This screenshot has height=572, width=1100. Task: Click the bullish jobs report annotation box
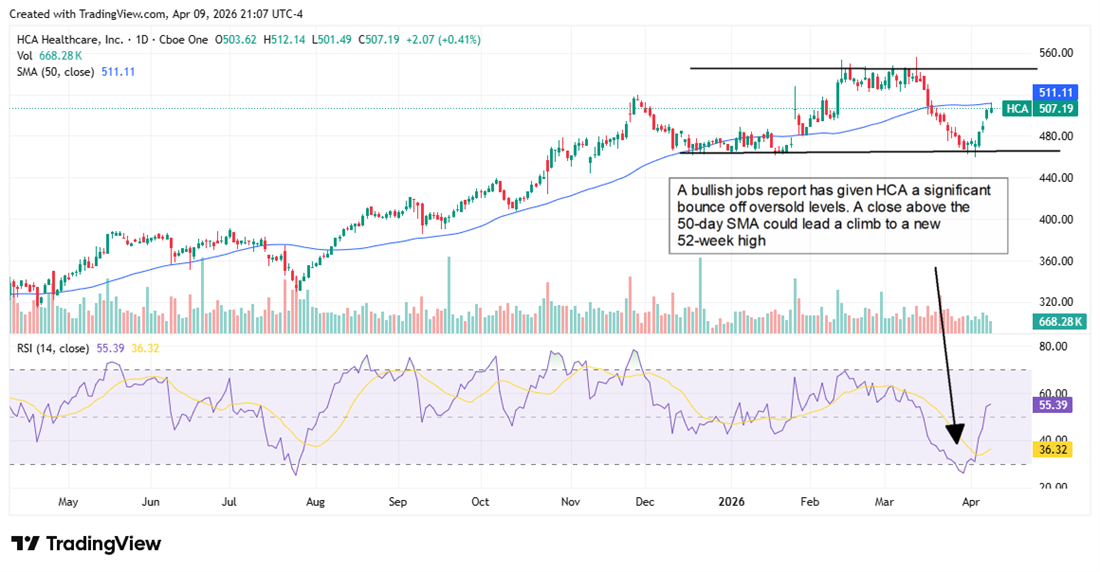tap(838, 215)
